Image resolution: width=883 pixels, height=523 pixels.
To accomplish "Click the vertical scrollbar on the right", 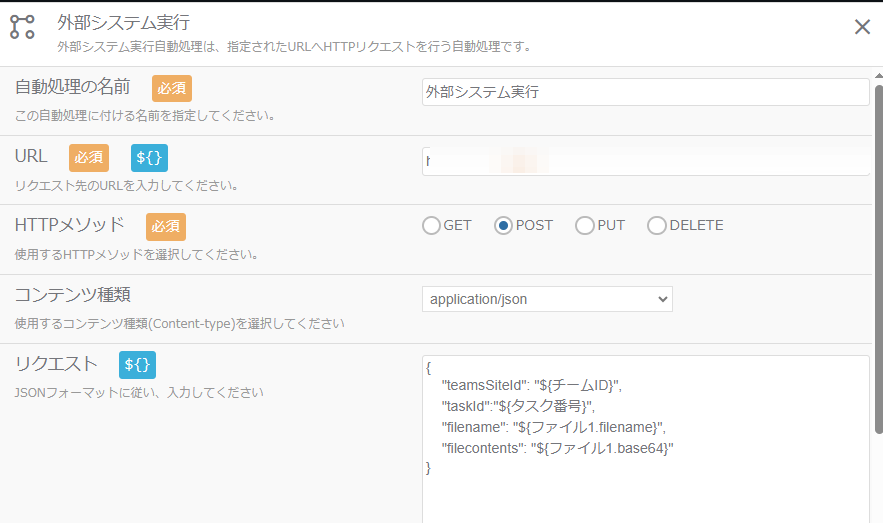I will click(x=878, y=260).
